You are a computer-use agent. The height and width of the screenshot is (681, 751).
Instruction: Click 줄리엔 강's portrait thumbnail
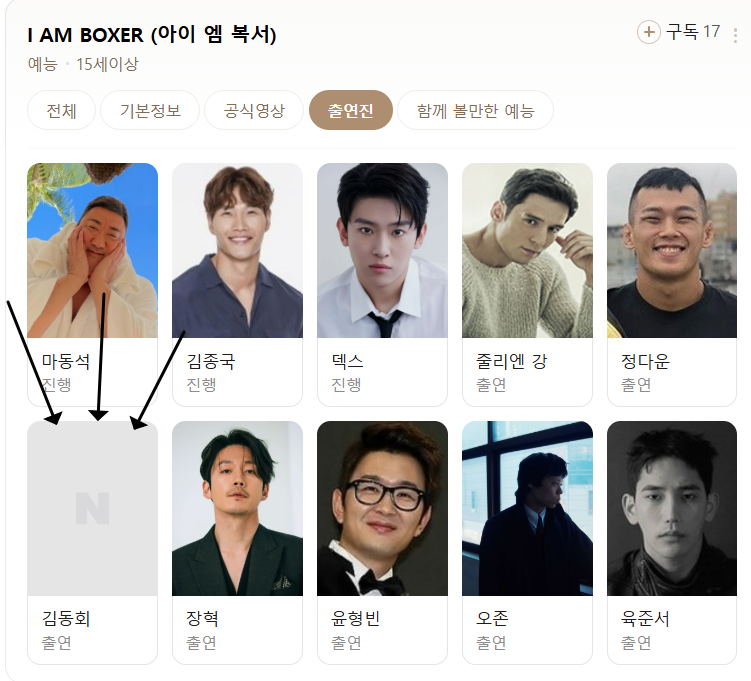527,250
